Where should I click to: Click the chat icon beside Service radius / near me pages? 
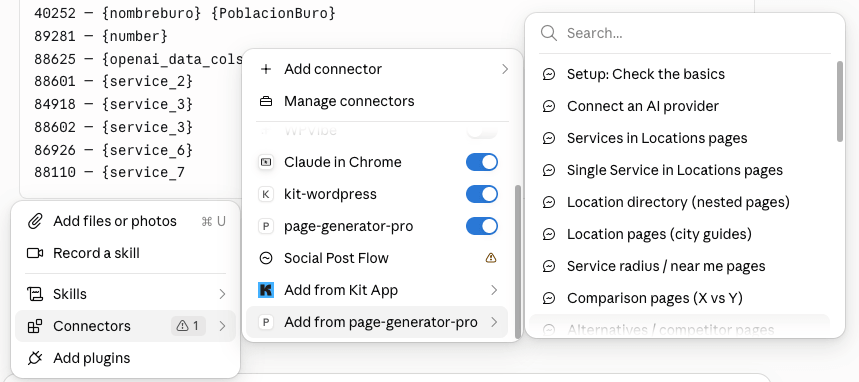549,266
